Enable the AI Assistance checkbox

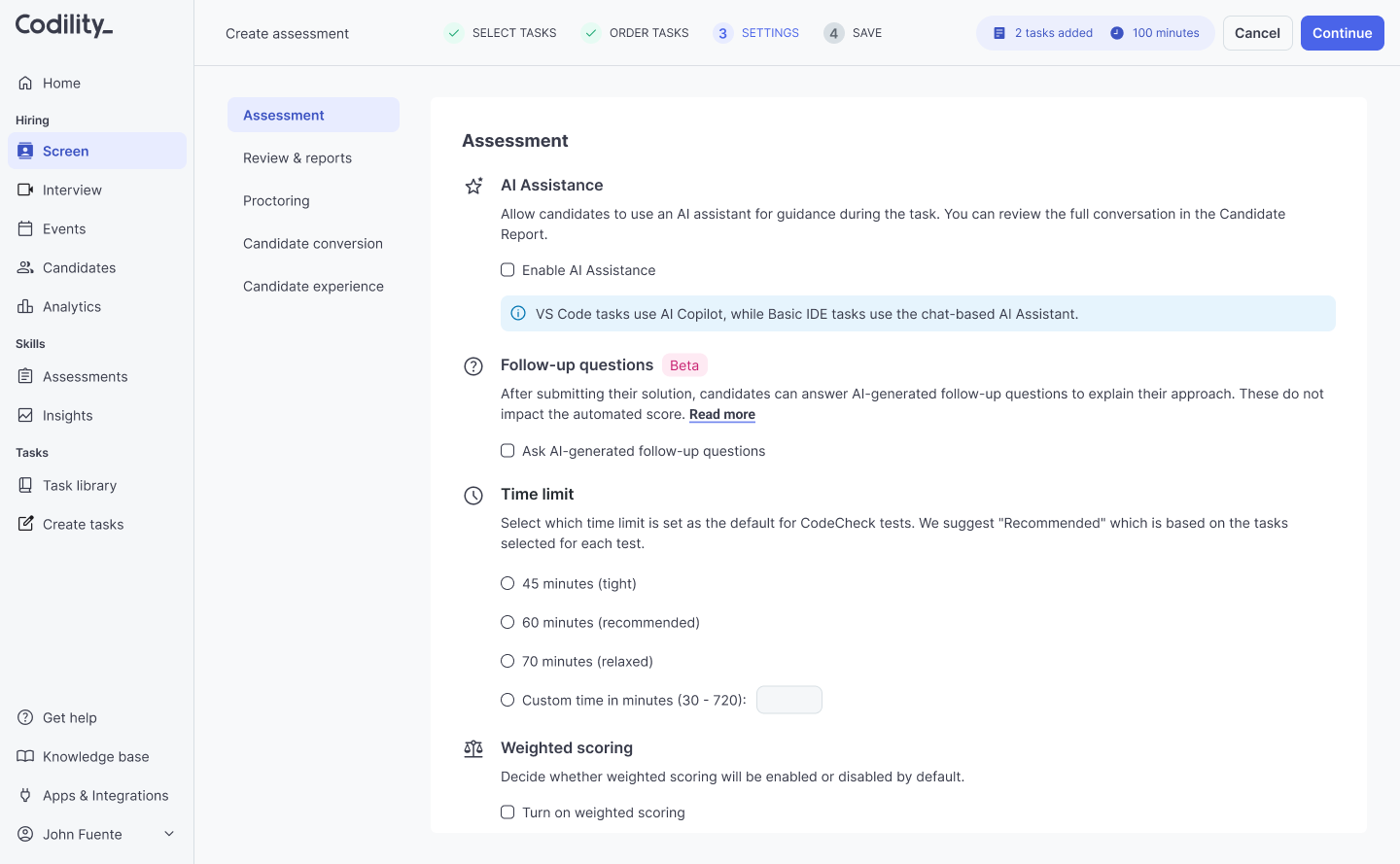tap(507, 269)
